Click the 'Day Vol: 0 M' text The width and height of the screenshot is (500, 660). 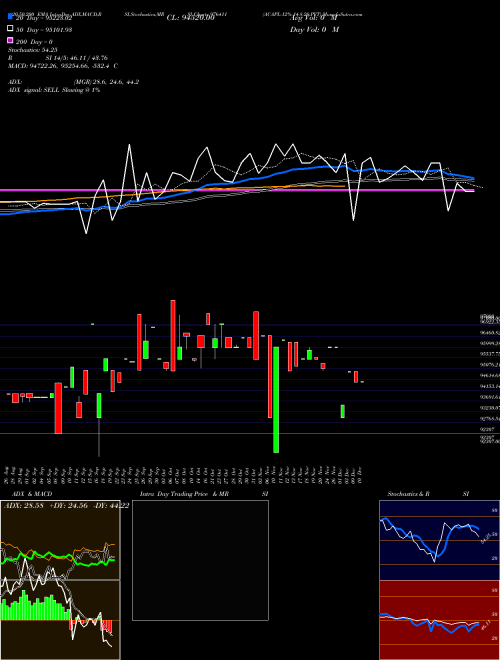(x=314, y=29)
